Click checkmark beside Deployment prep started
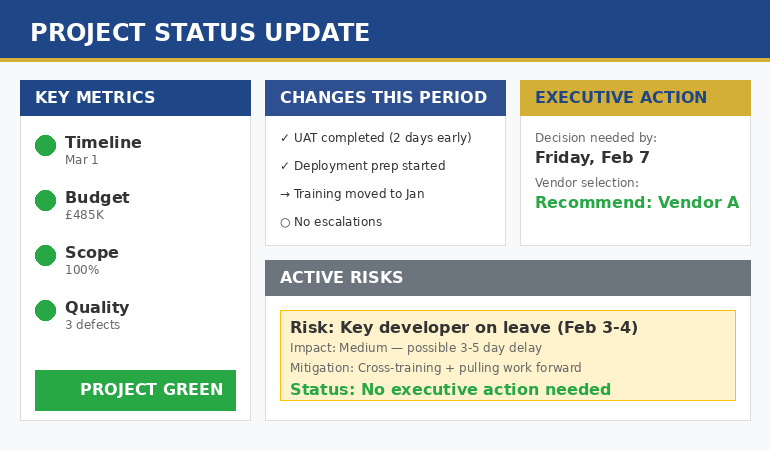This screenshot has height=450, width=770. (x=285, y=166)
